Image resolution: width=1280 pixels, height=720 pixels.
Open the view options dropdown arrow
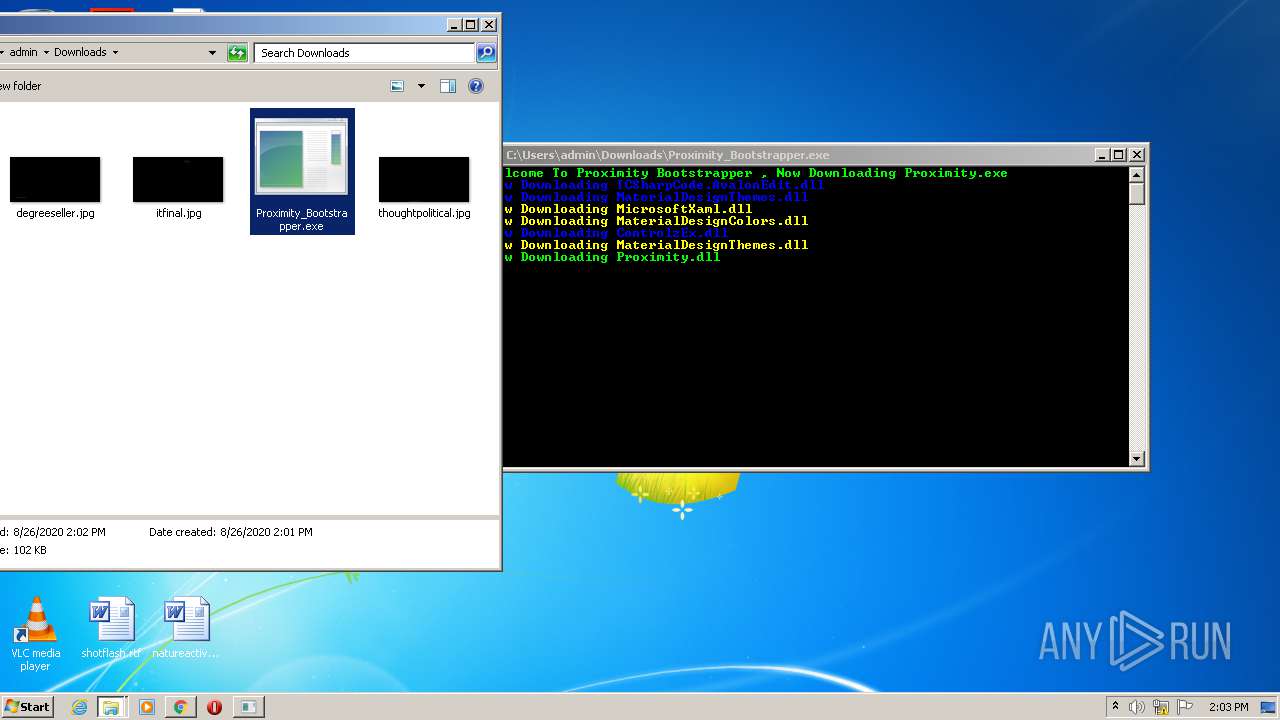tap(421, 86)
